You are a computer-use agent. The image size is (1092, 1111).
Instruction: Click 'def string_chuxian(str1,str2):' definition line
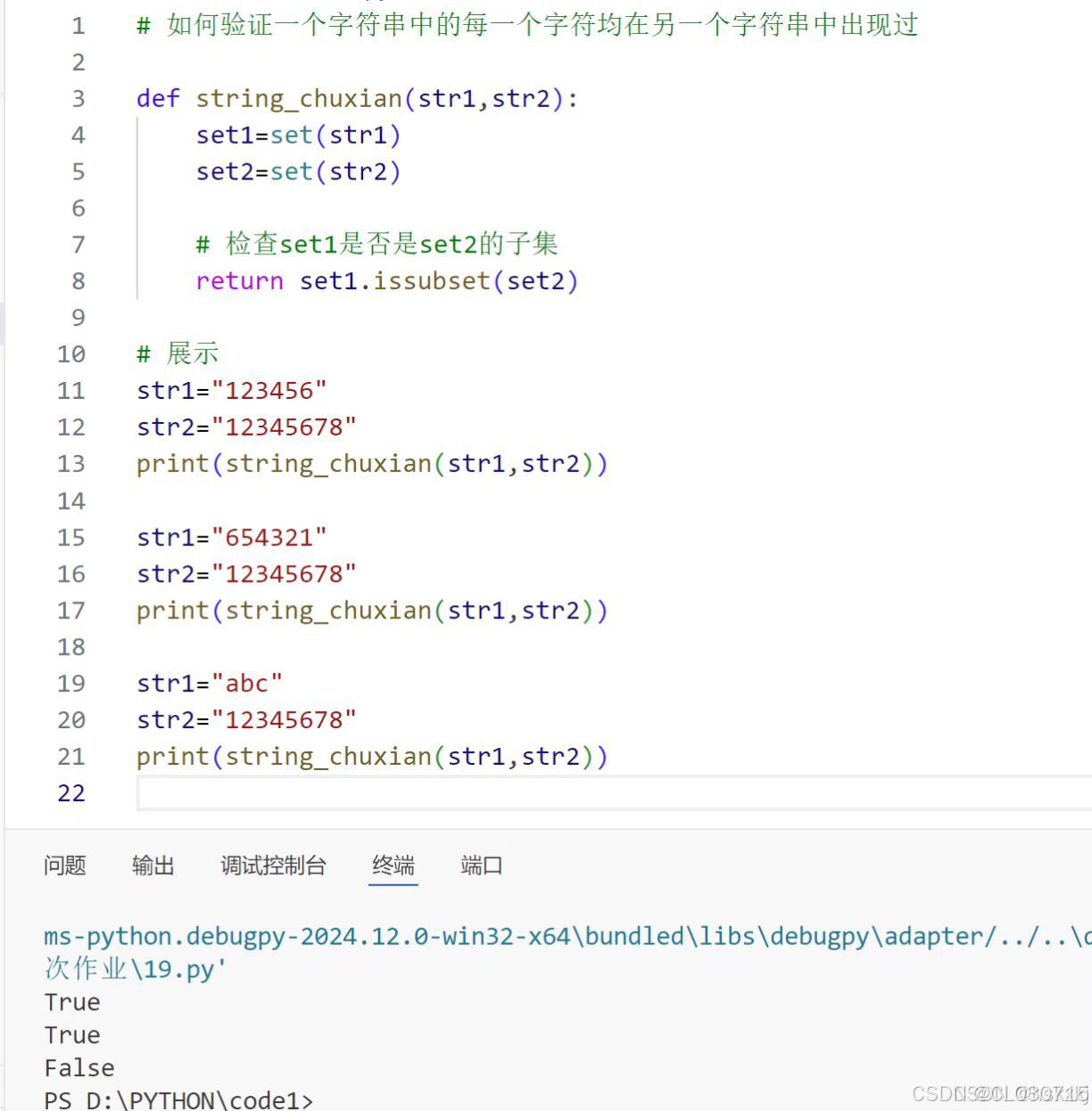coord(358,98)
